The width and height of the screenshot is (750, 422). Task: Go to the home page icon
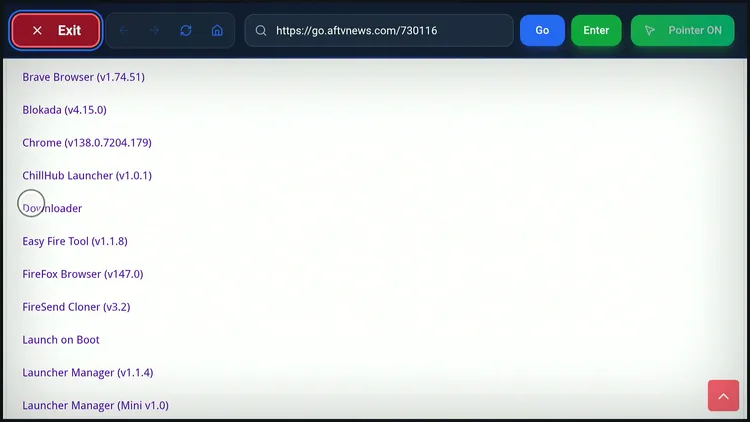click(217, 31)
